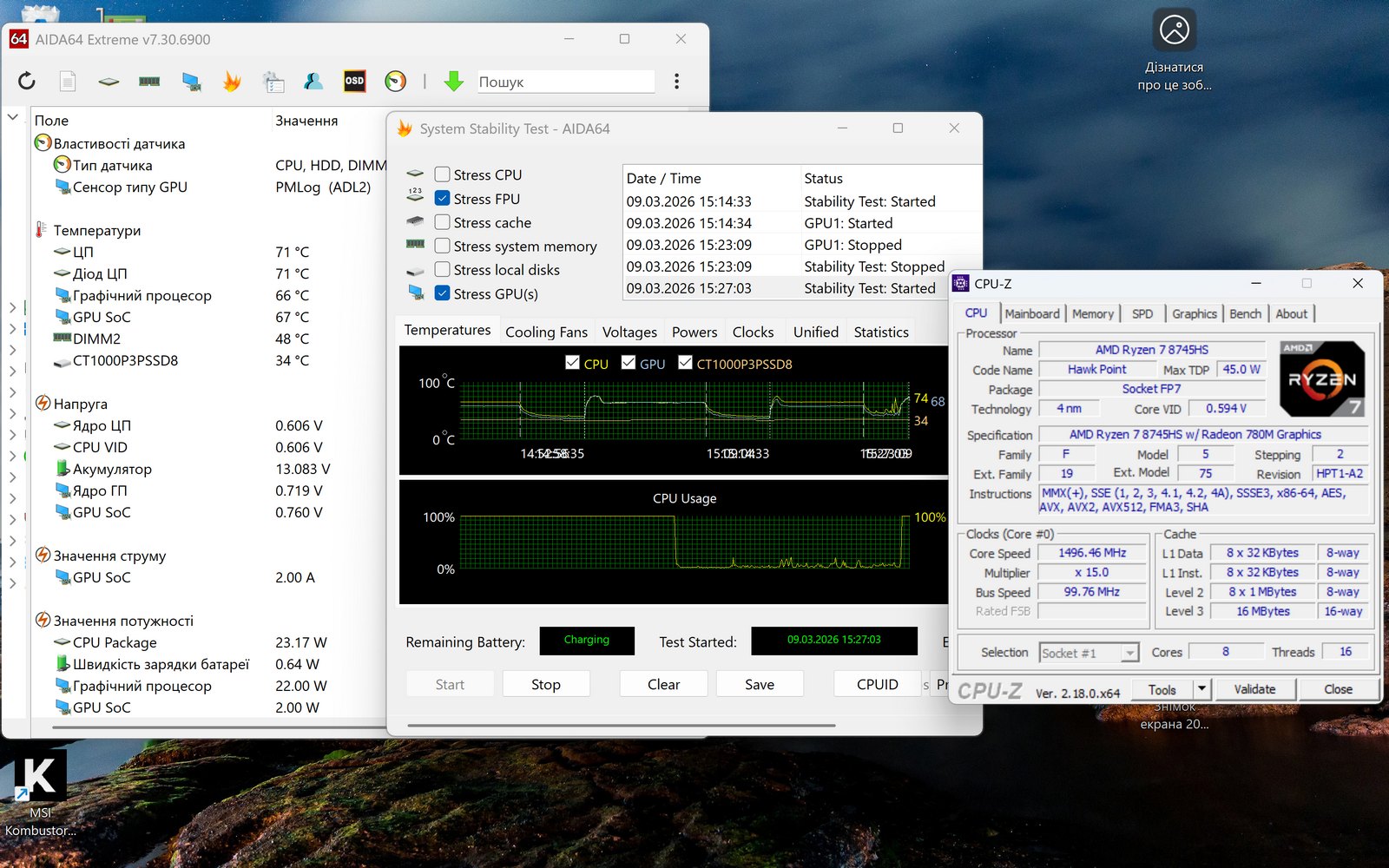Toggle the CT1000P3PSSD8 graph checkbox
Screen dimensions: 1389x868
[685, 363]
